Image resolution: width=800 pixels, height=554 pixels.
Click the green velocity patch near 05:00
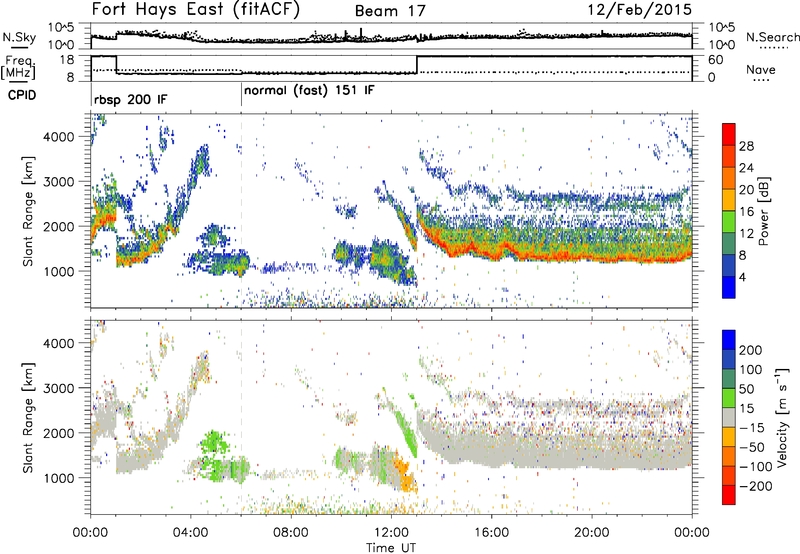point(213,442)
